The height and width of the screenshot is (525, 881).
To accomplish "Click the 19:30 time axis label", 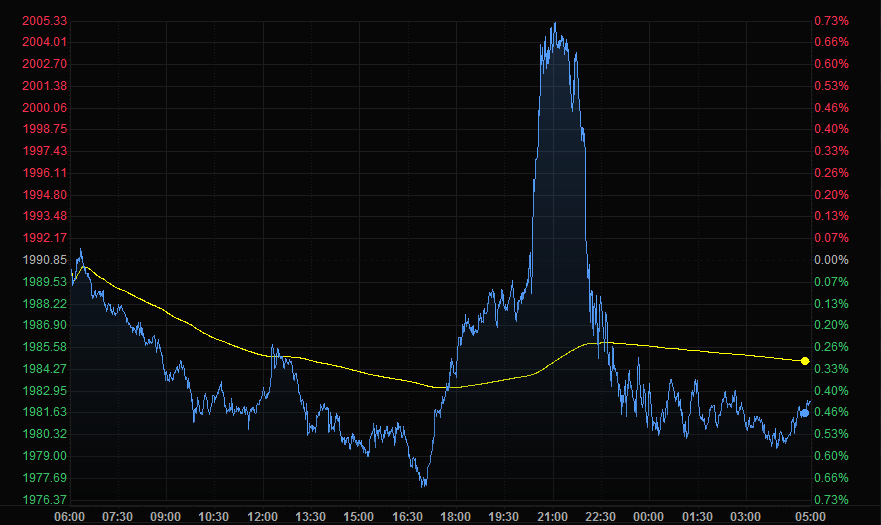I will pos(504,517).
